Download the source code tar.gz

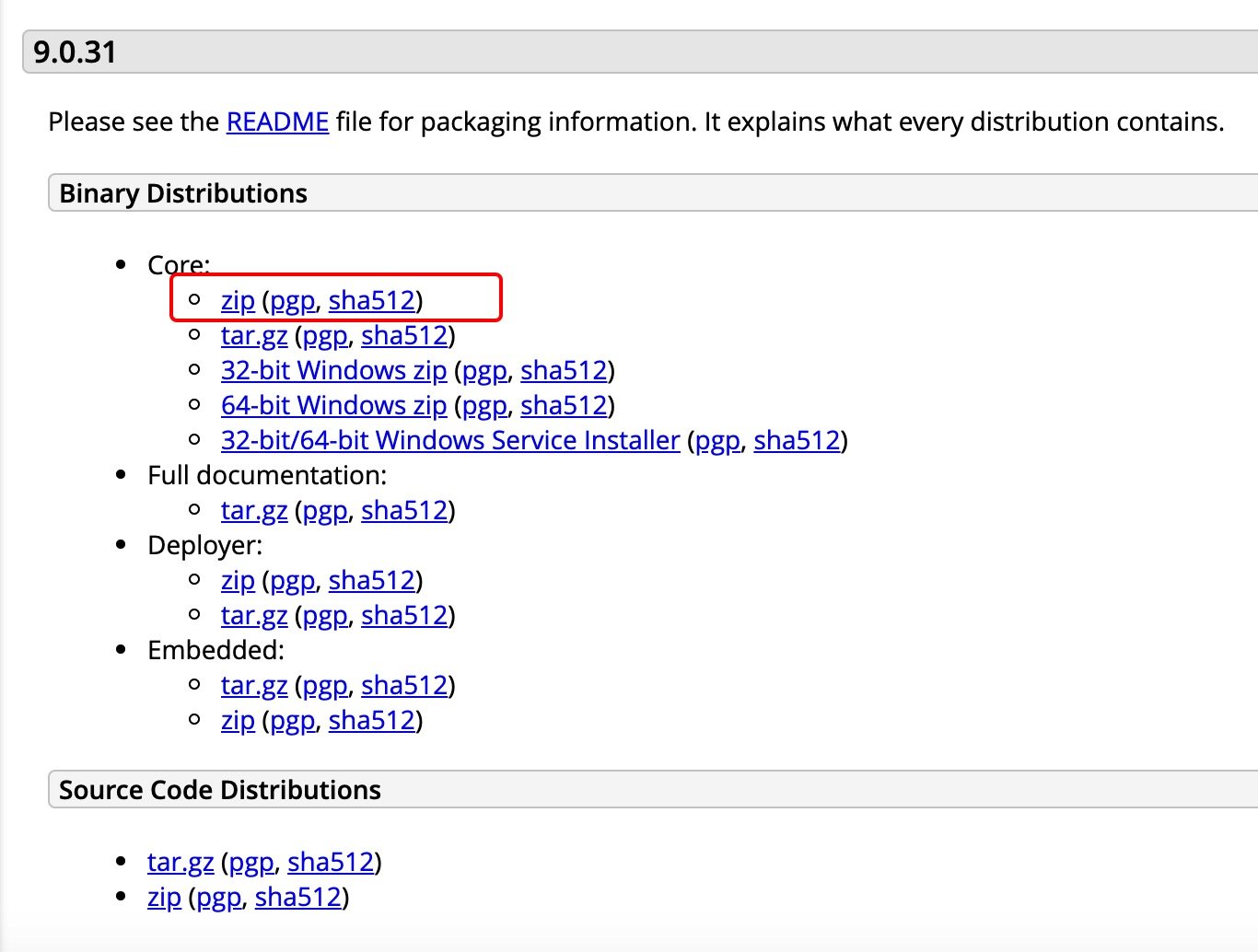(x=181, y=862)
